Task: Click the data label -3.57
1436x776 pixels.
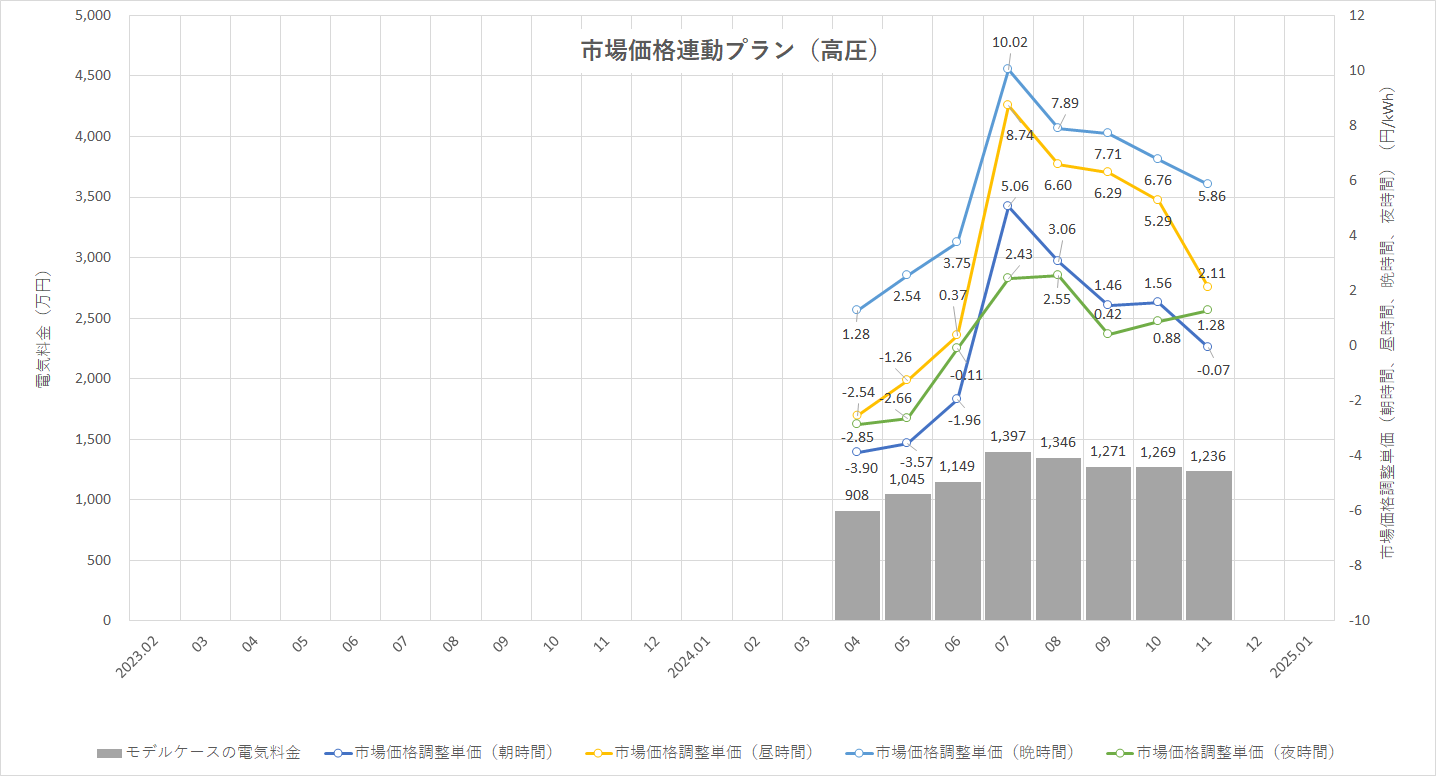Action: (916, 462)
